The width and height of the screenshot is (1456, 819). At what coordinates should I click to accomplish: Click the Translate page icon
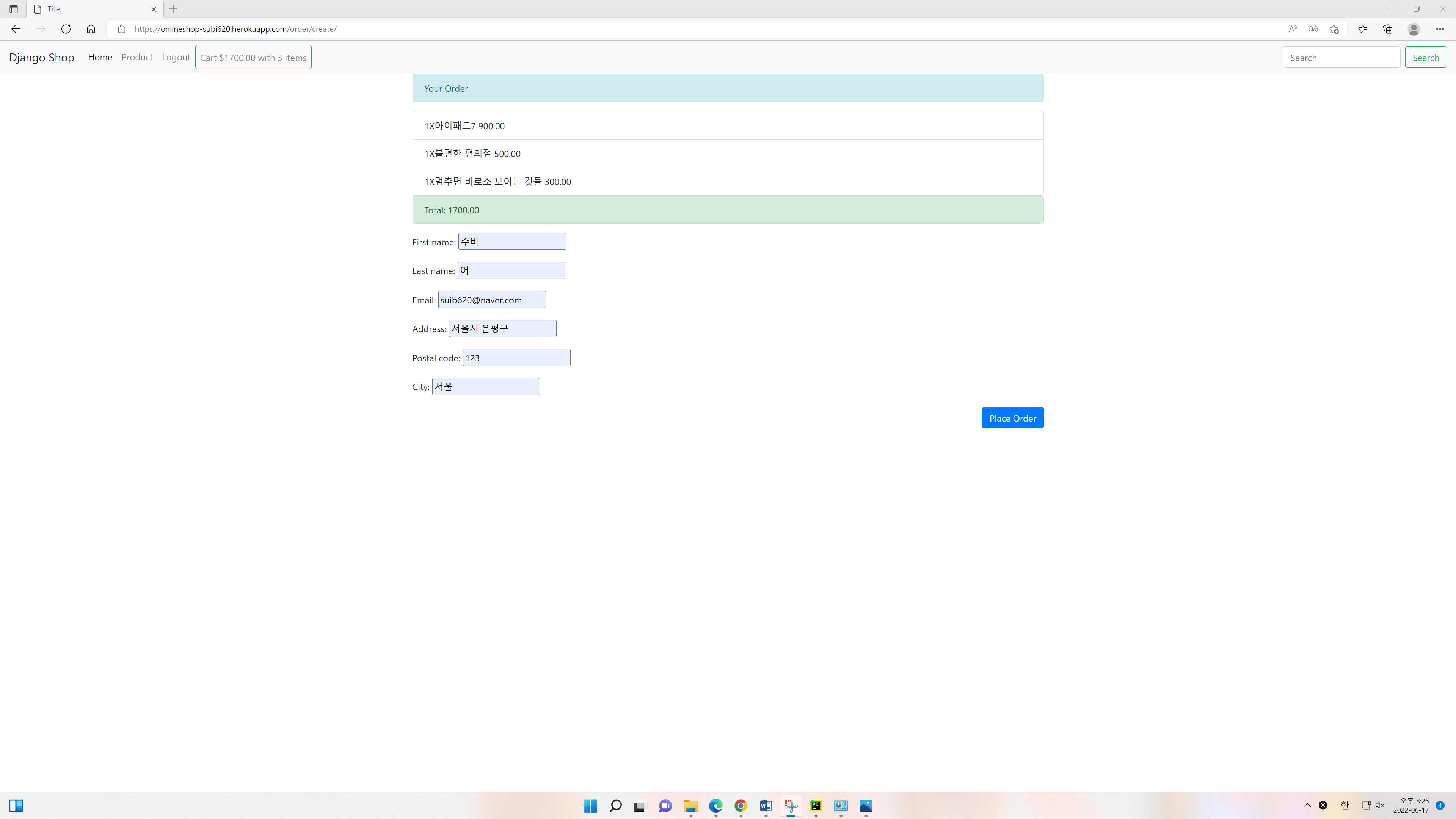[1313, 29]
